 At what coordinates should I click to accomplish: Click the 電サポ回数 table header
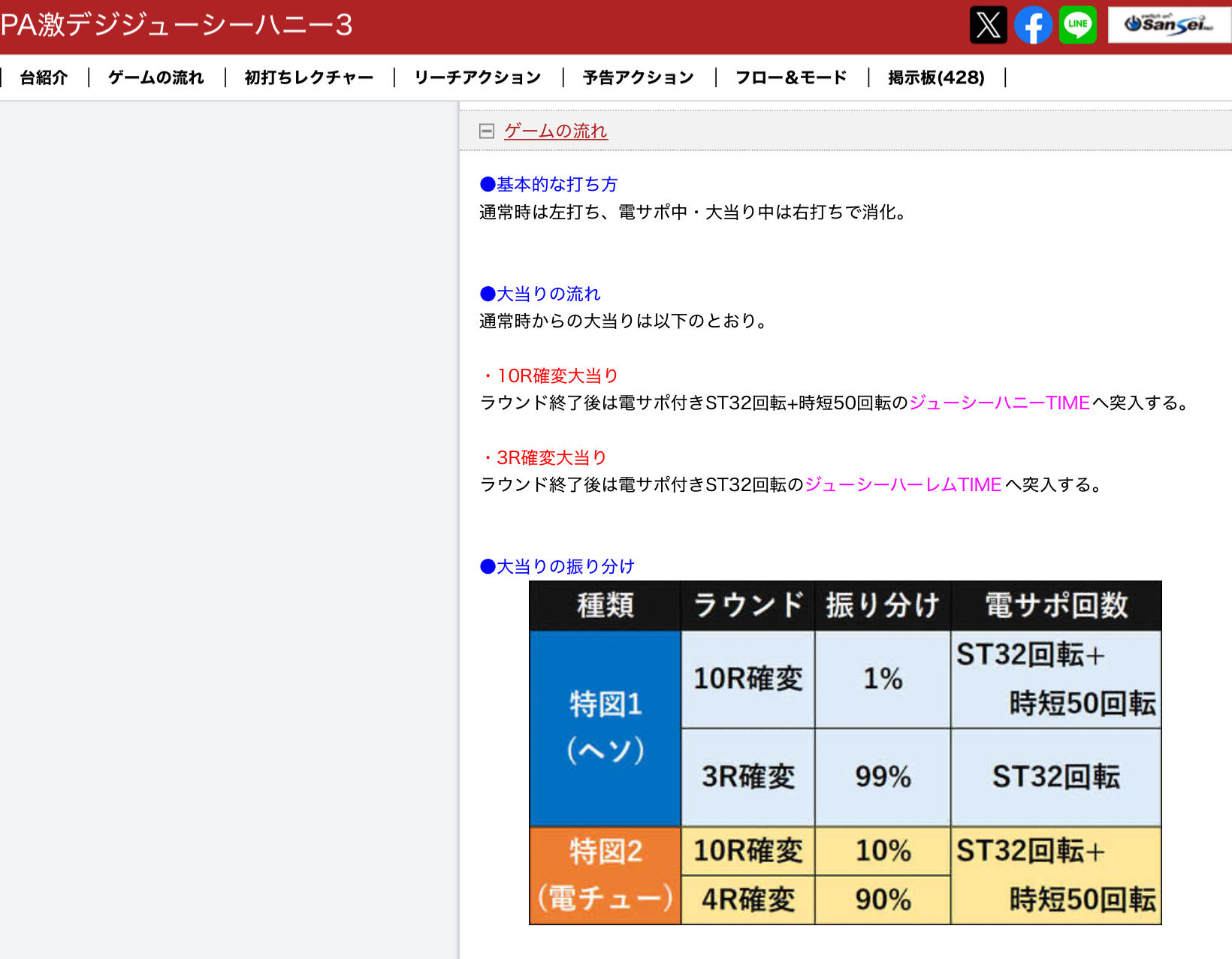[x=1055, y=605]
